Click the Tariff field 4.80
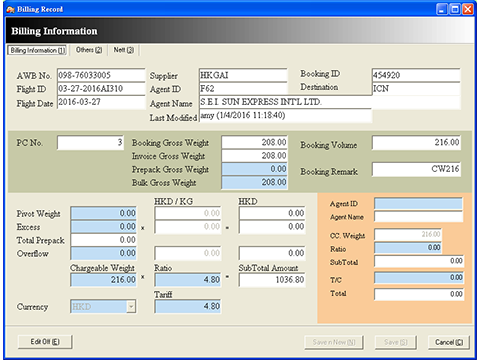This screenshot has width=480, height=360. tap(188, 307)
